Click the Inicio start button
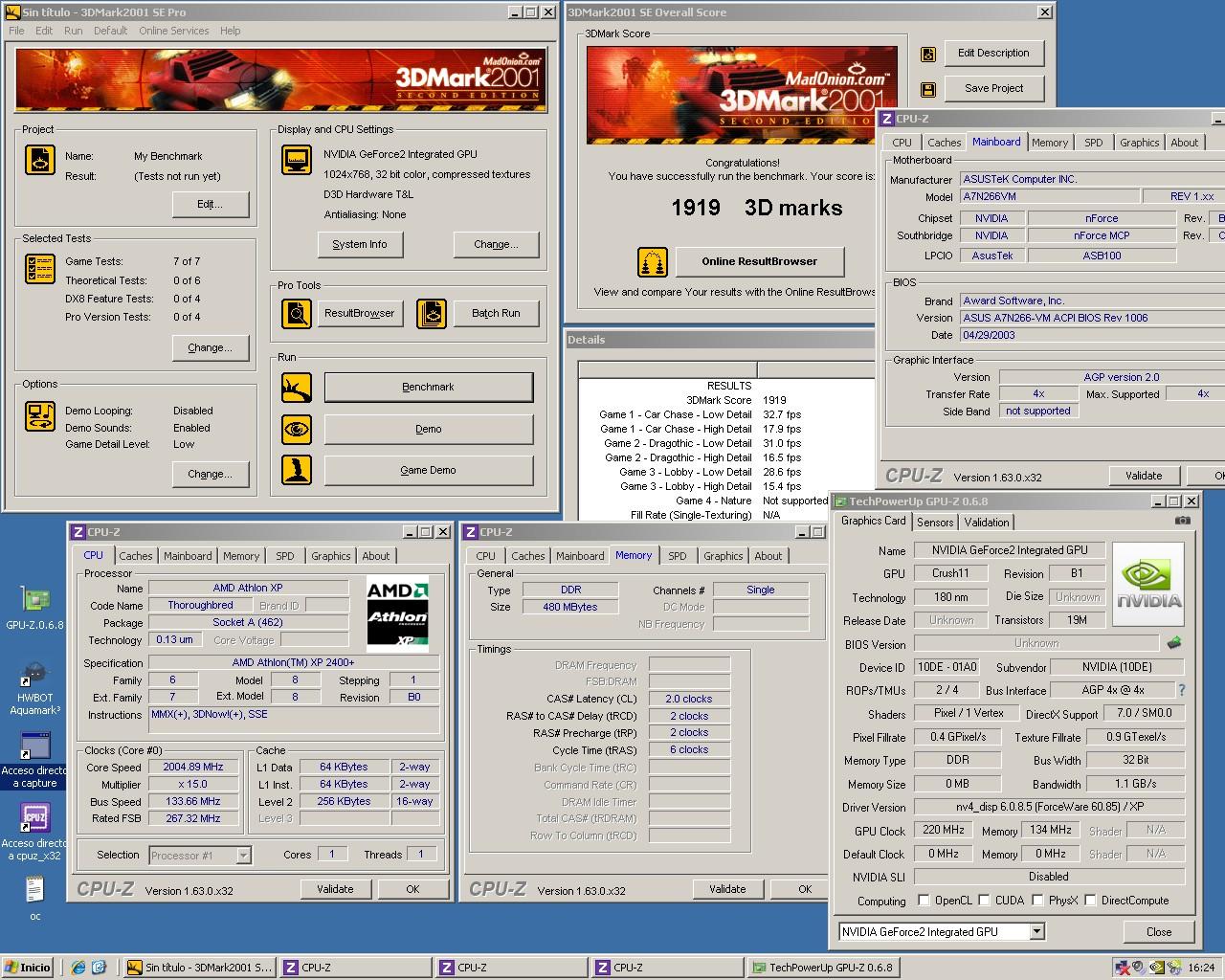 [x=27, y=968]
